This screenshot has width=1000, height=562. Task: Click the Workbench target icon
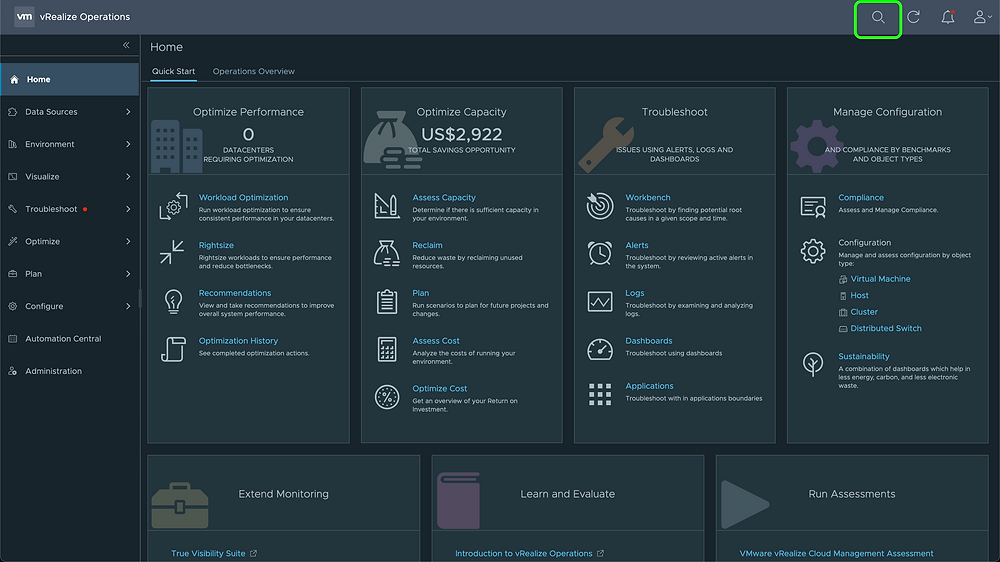pyautogui.click(x=599, y=205)
